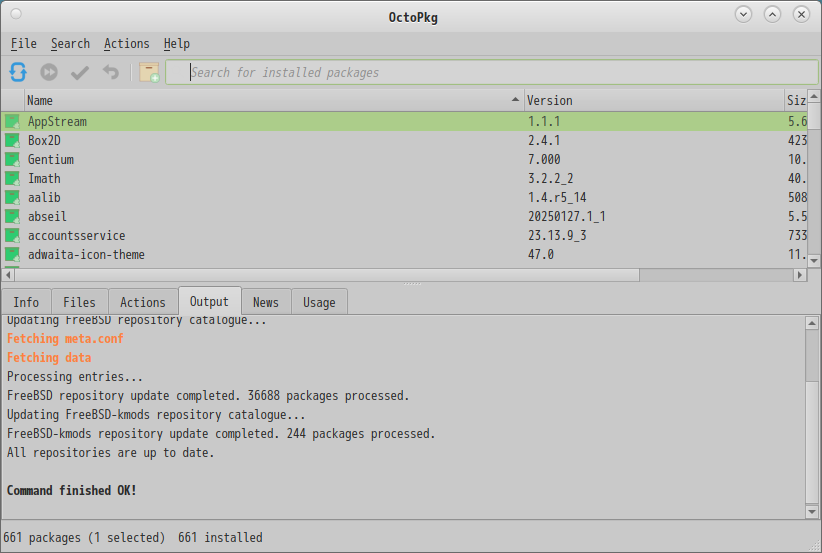Click the package icon beside abseil
822x553 pixels.
(12, 216)
